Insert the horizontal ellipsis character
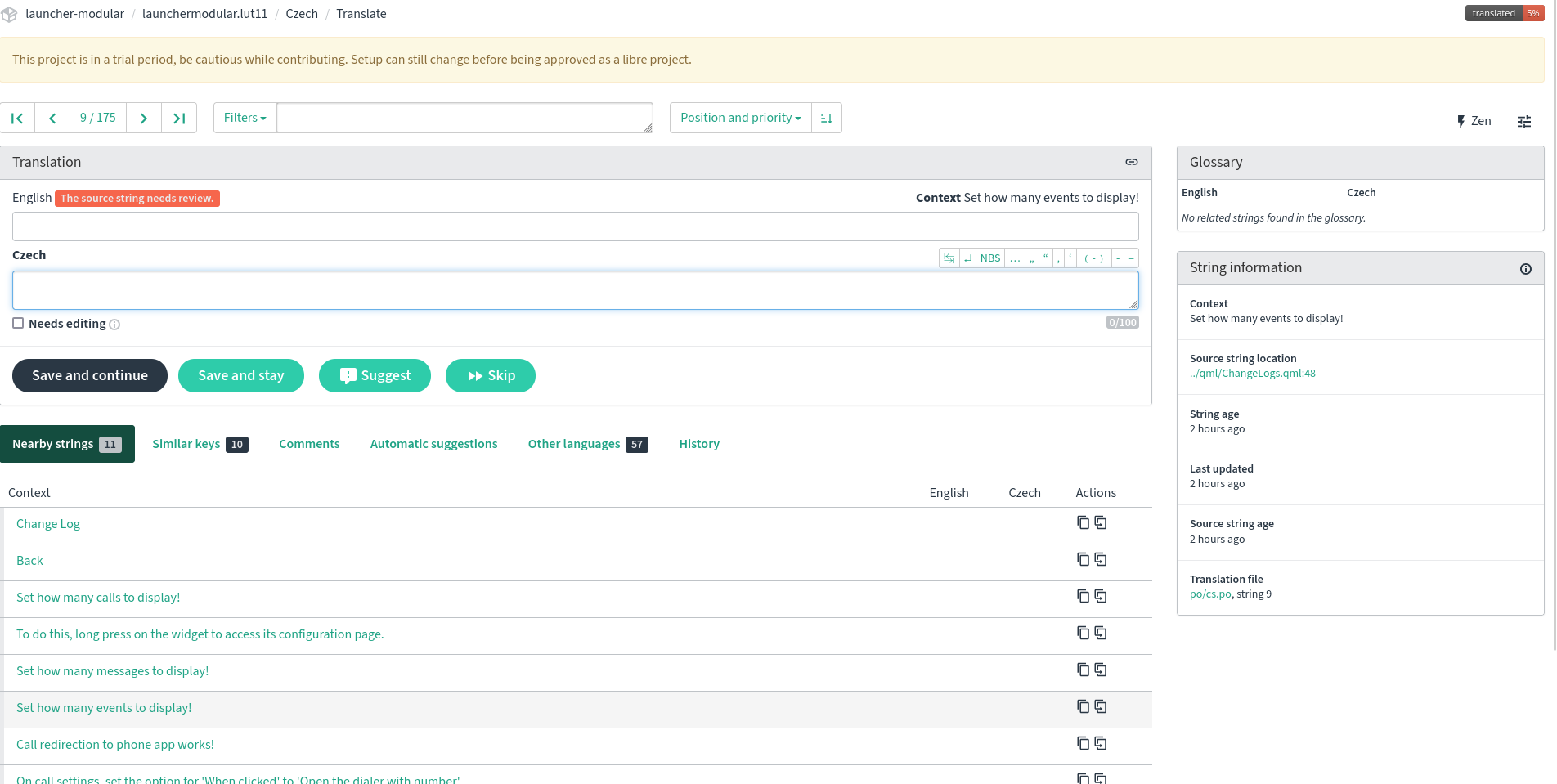1557x784 pixels. (x=1015, y=258)
